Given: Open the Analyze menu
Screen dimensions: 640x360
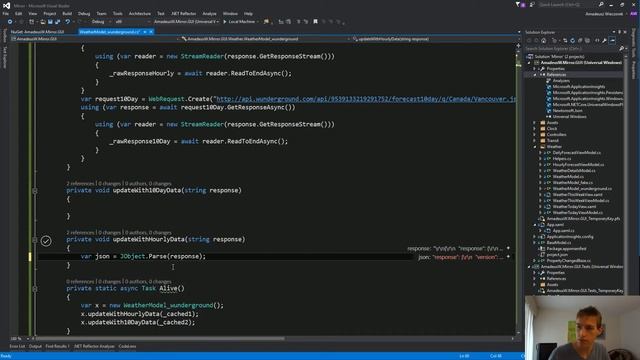Looking at the screenshot, I should 209,13.
